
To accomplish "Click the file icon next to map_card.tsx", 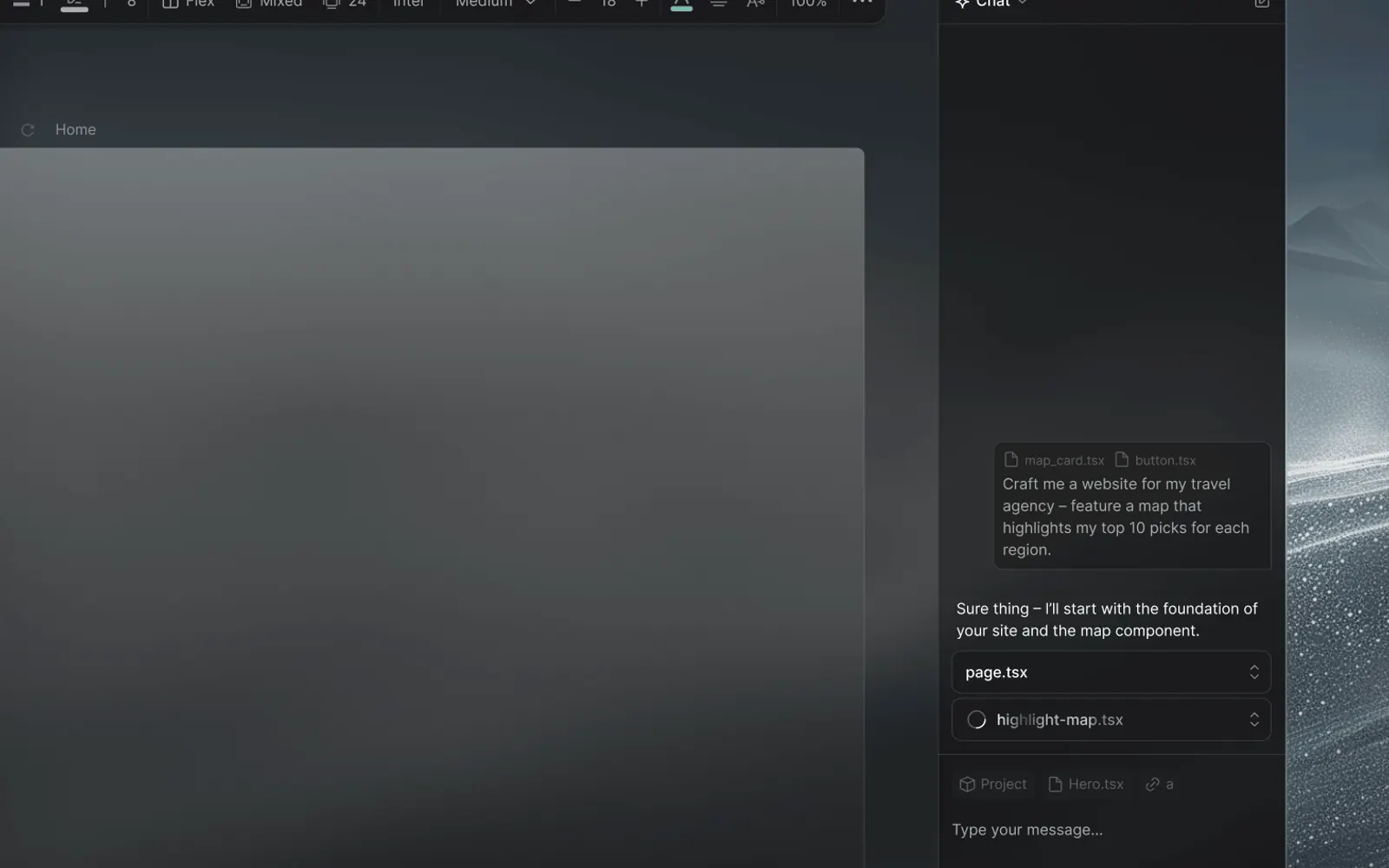I will pyautogui.click(x=1011, y=459).
